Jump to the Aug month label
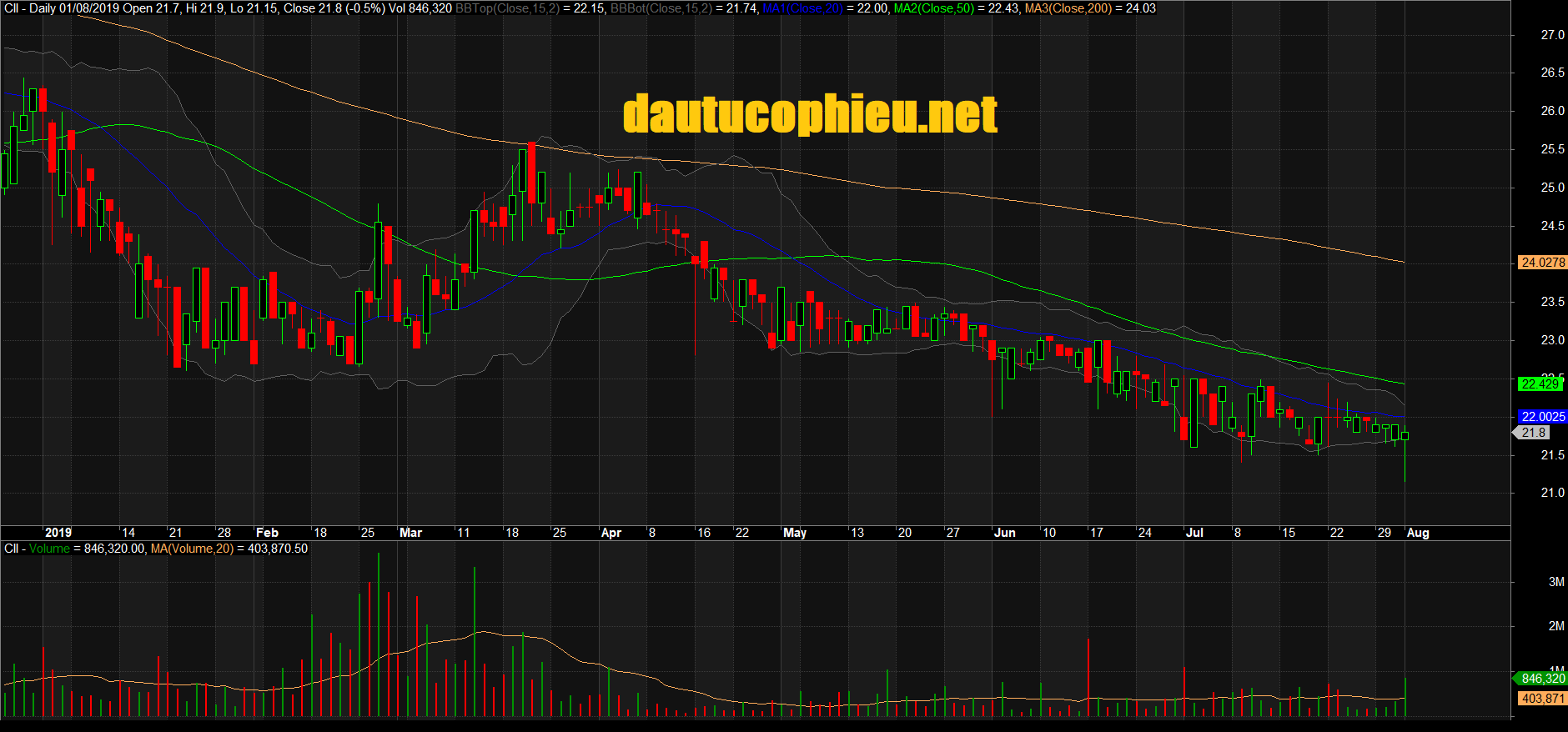Screen dimensions: 1568x732 click(1418, 533)
